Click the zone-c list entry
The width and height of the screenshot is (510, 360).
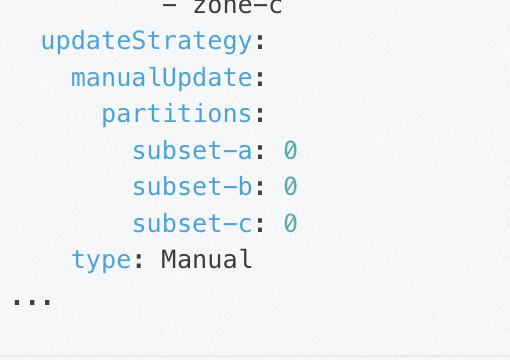click(238, 6)
